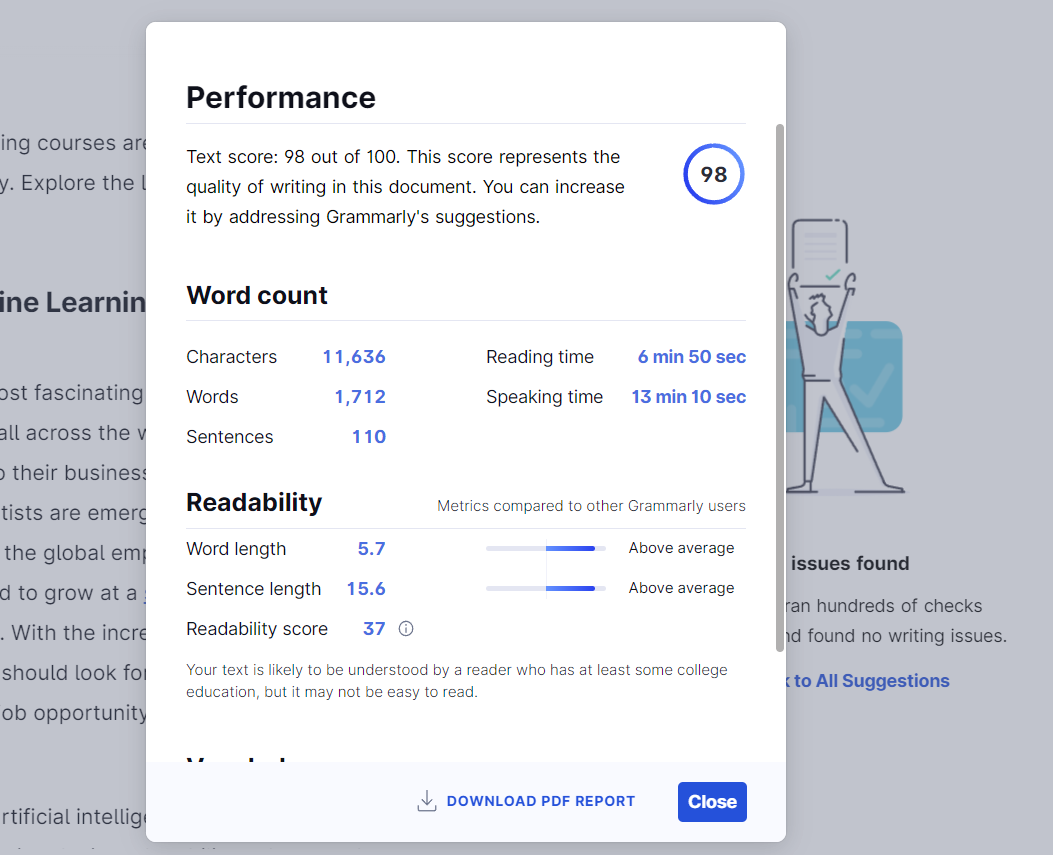
Task: Click the Word count section heading
Action: click(x=257, y=296)
